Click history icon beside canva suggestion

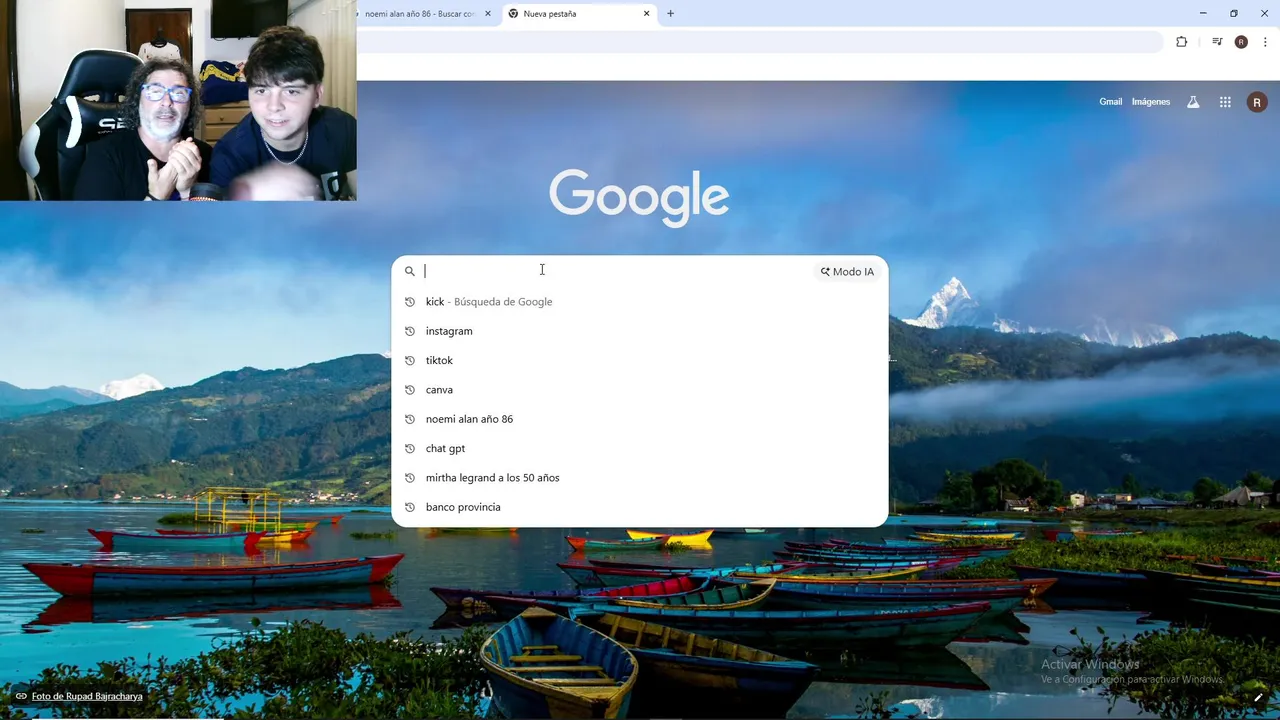pos(409,390)
